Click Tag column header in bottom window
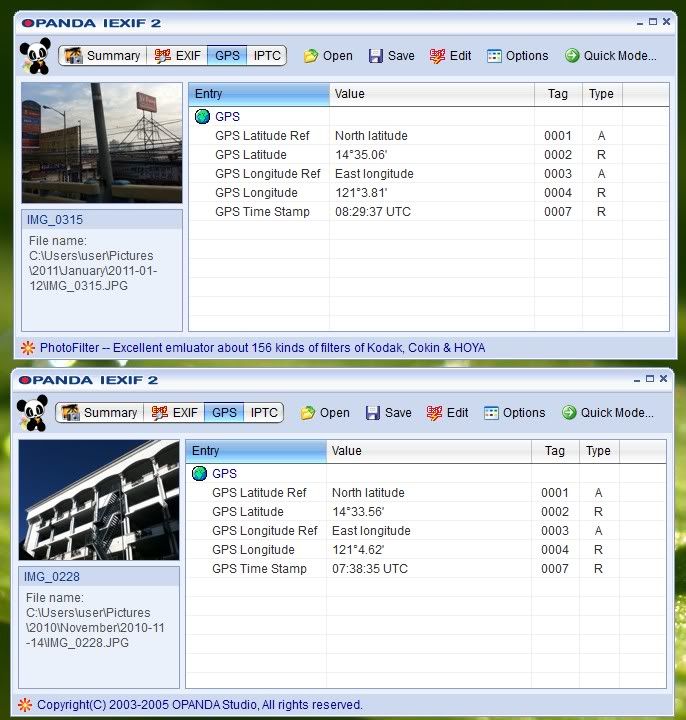 [555, 451]
